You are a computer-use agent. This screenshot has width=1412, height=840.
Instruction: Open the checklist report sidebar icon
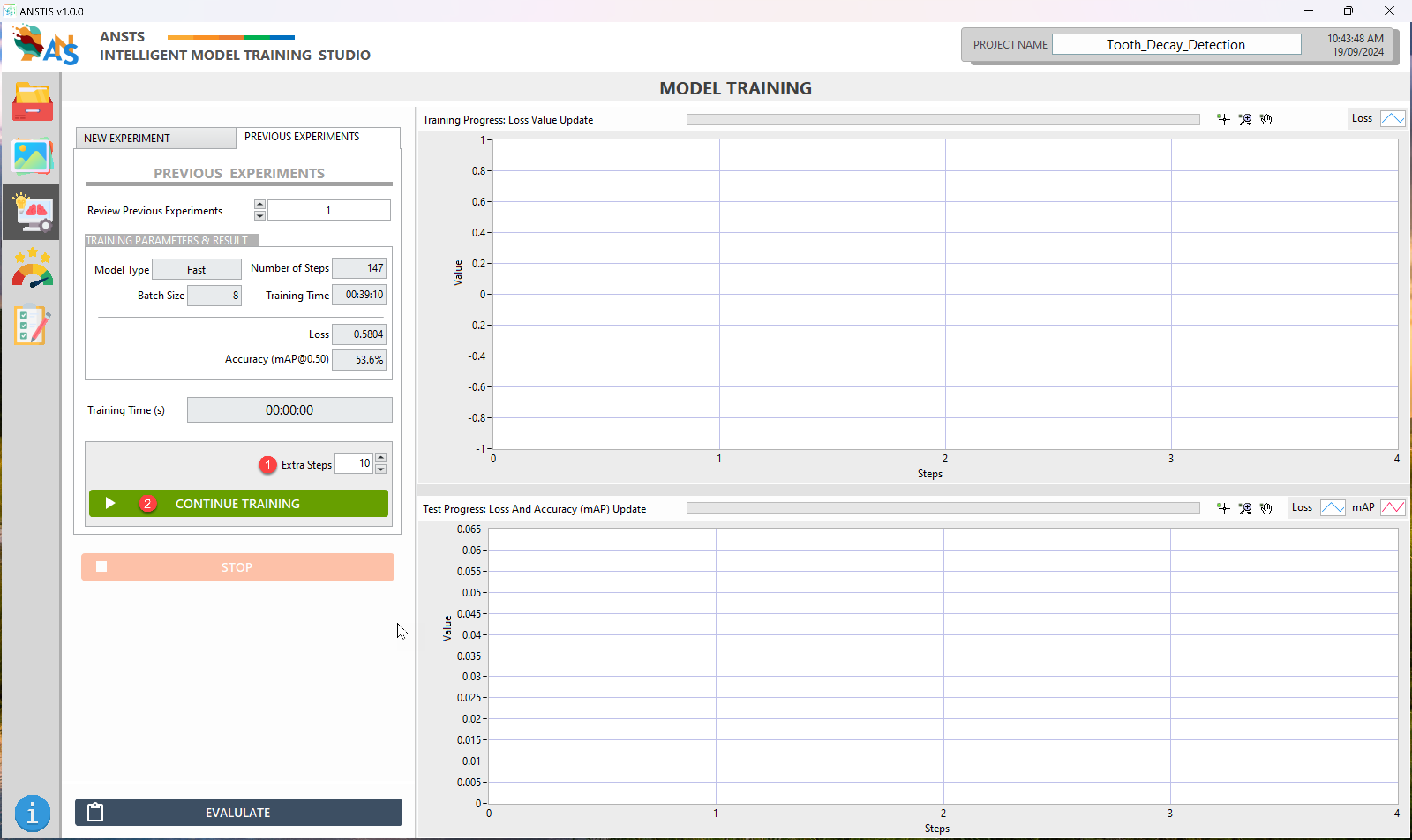coord(32,324)
